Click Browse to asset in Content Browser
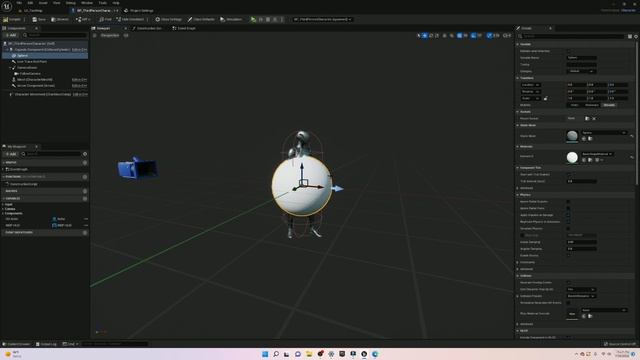 60,19
